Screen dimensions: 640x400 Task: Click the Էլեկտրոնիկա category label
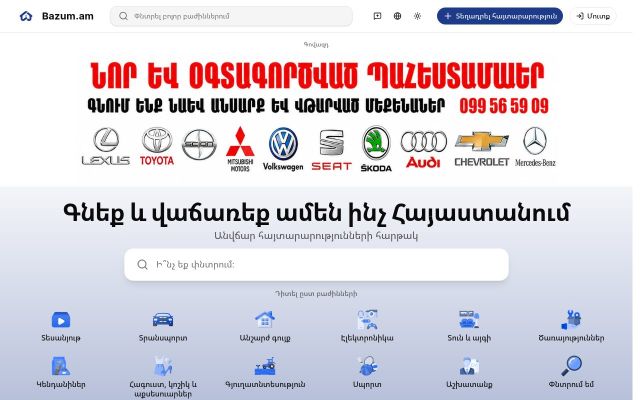367,338
